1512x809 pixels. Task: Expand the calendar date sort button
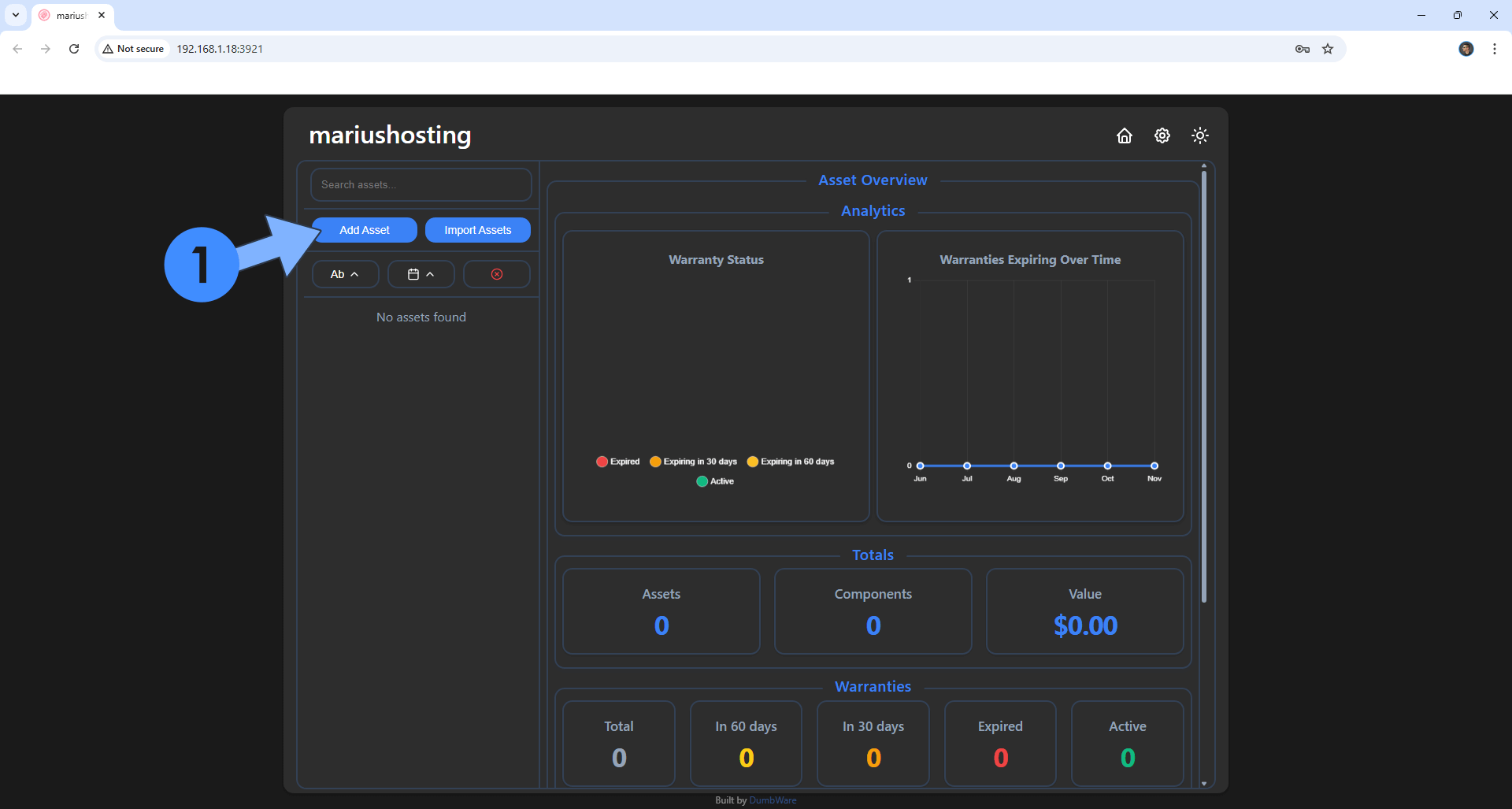click(x=421, y=274)
